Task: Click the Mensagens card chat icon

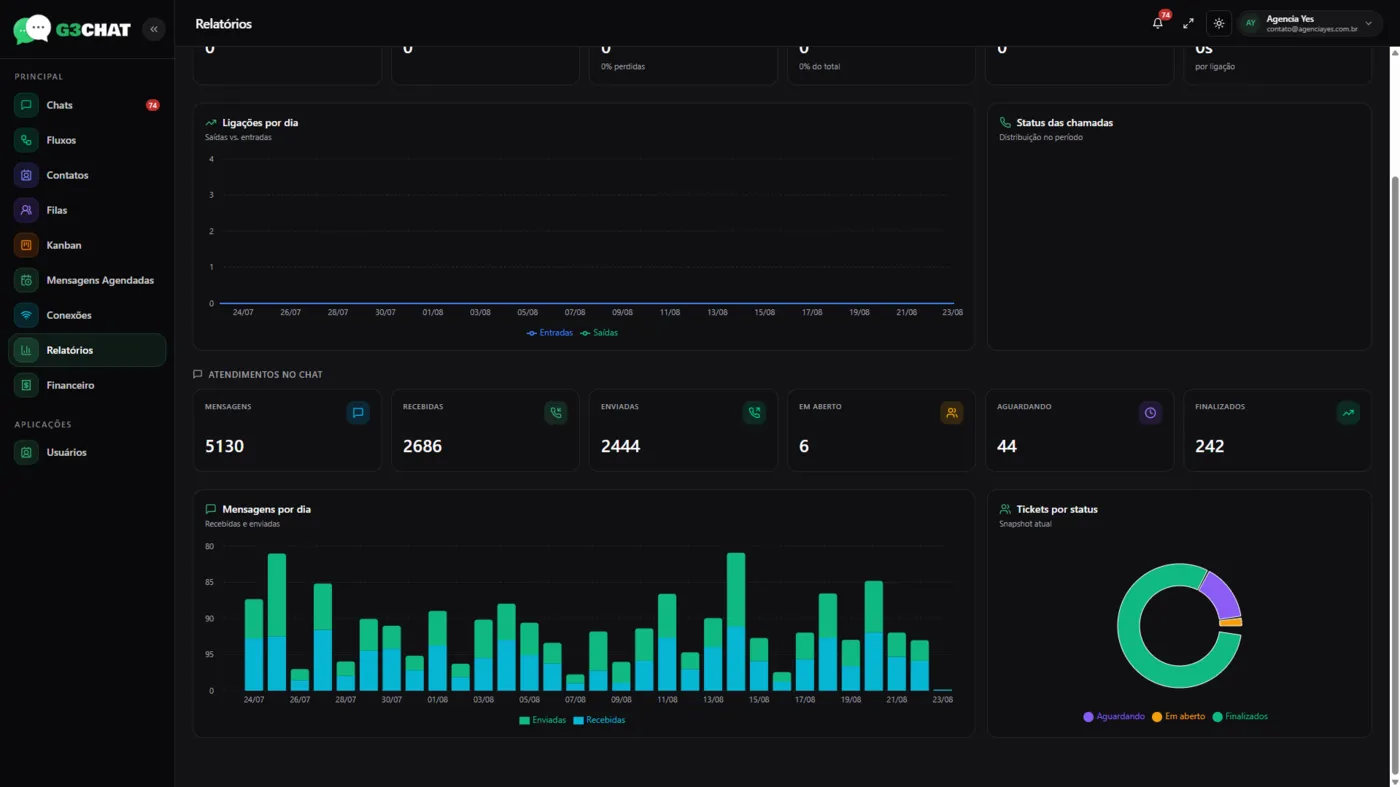Action: point(358,413)
